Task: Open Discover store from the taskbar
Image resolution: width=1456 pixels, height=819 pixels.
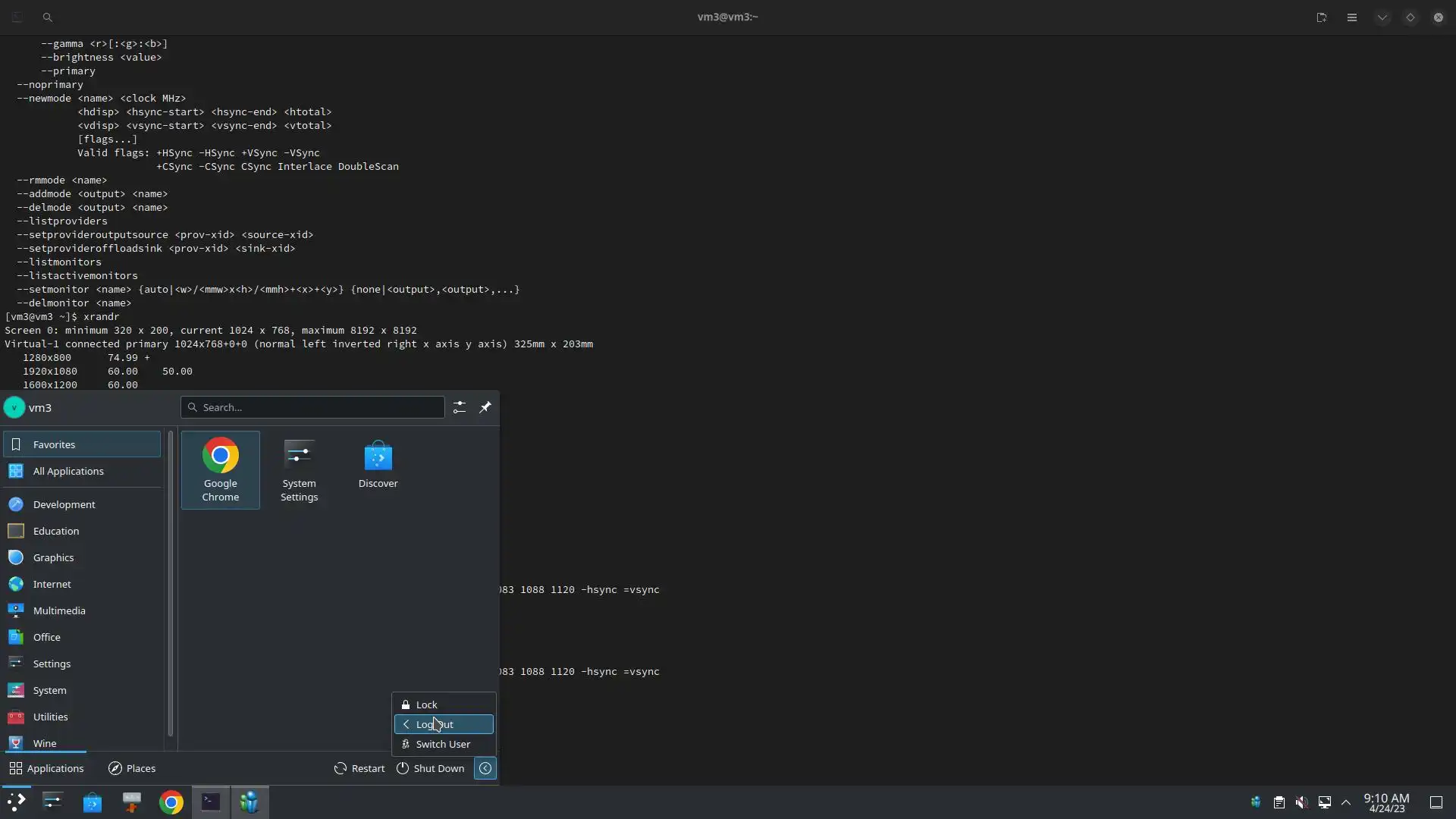Action: (93, 802)
